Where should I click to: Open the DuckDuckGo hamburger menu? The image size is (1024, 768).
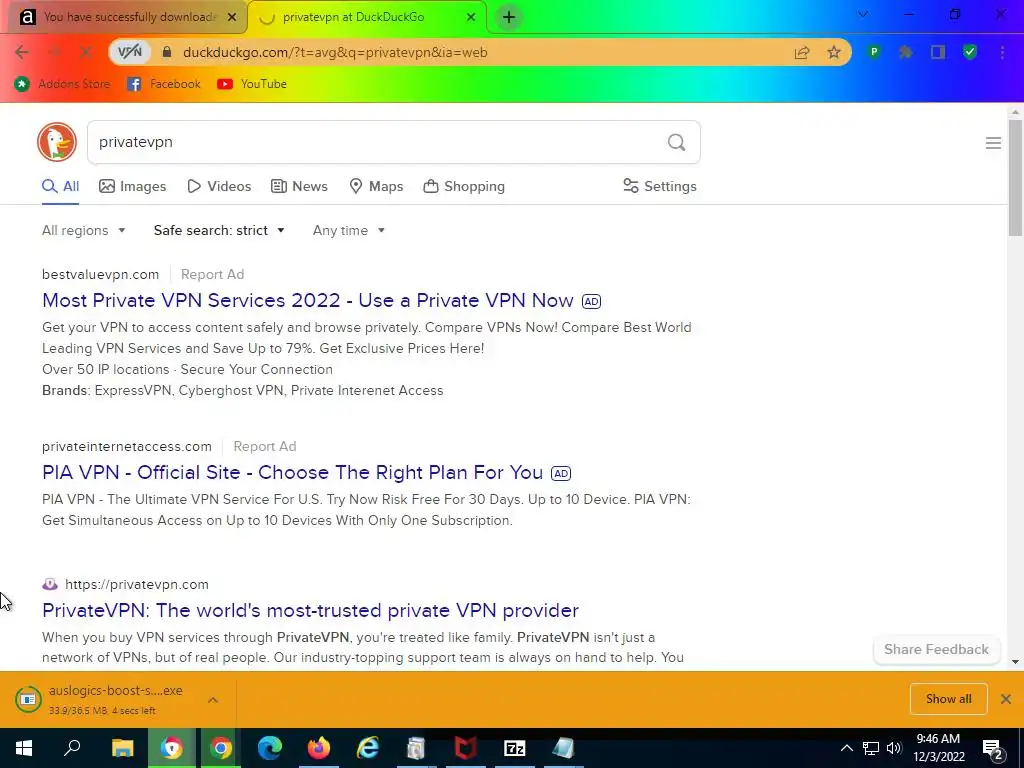pyautogui.click(x=993, y=143)
